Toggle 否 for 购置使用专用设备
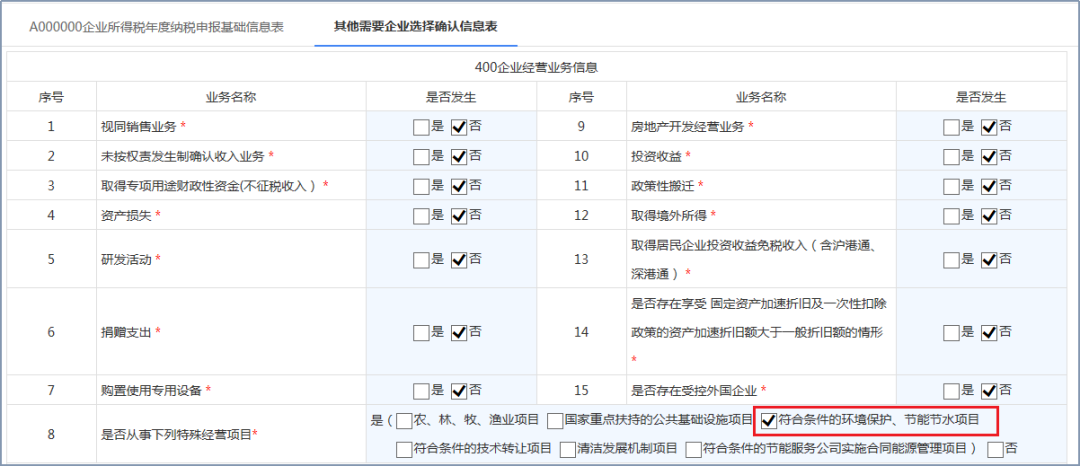 459,391
